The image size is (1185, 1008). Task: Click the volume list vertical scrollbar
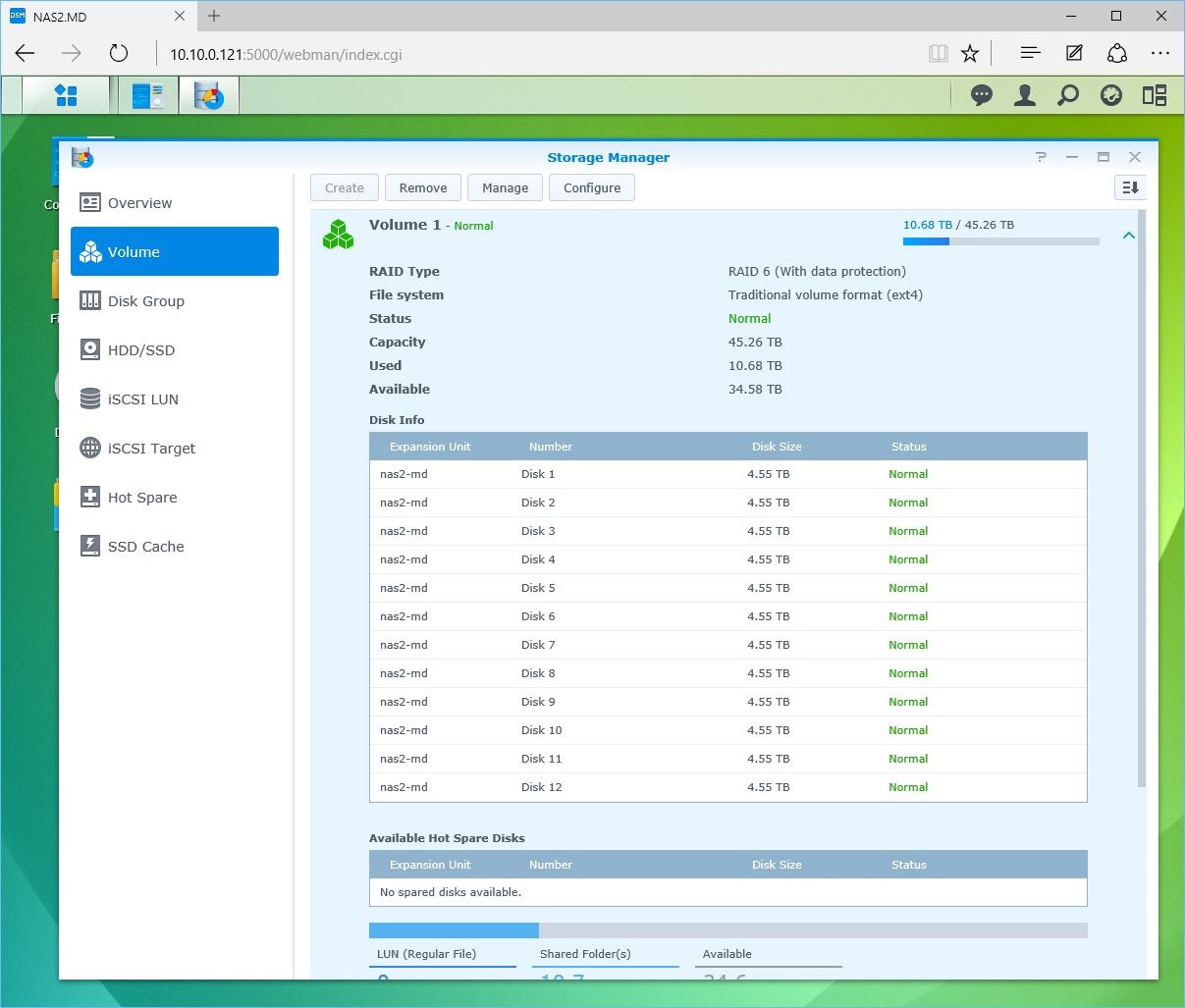tap(1141, 499)
